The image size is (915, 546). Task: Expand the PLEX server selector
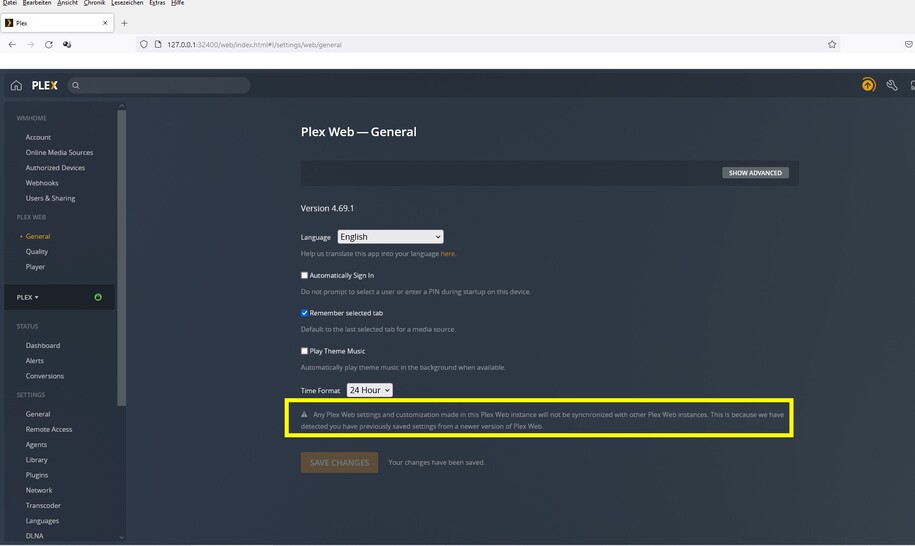(27, 298)
